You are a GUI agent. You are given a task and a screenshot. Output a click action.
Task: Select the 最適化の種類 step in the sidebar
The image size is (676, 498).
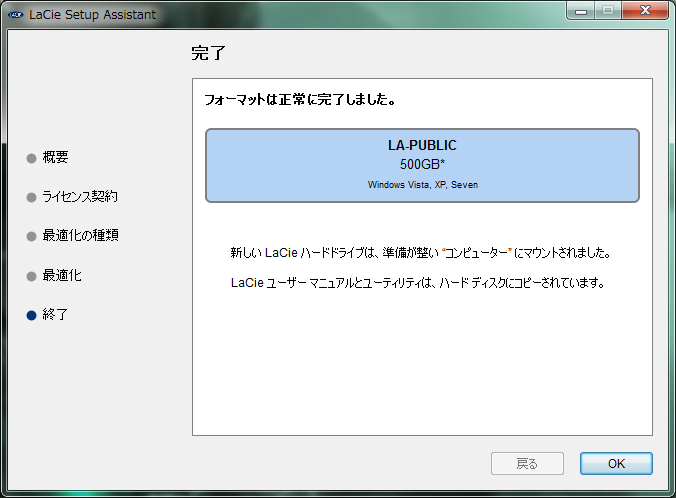pos(80,235)
